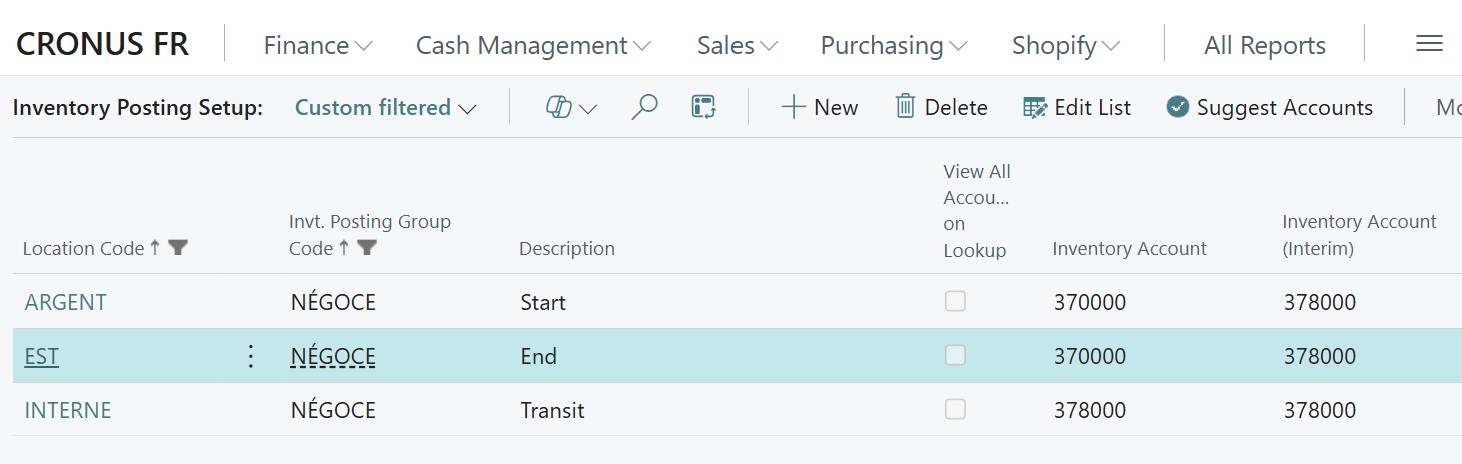The height and width of the screenshot is (464, 1462).
Task: Open the Custom filtered view dropdown
Action: (385, 108)
